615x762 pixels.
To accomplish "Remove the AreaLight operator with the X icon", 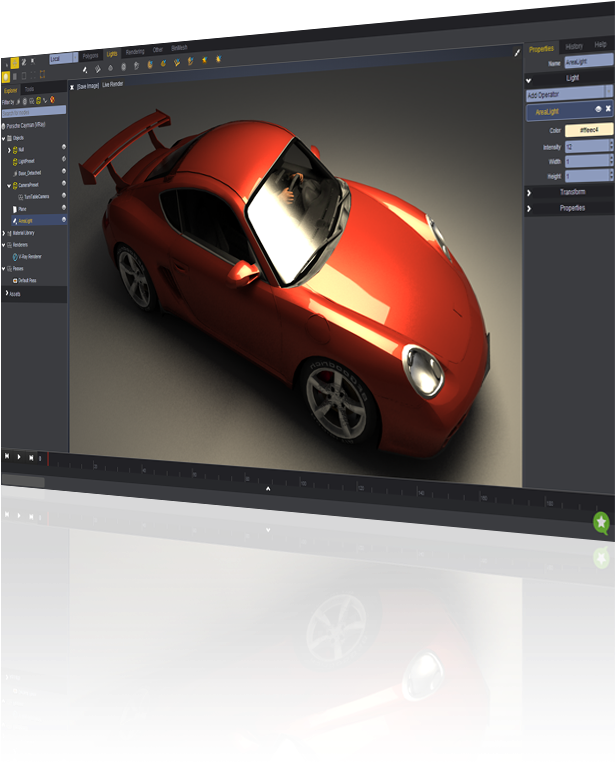I will [608, 109].
